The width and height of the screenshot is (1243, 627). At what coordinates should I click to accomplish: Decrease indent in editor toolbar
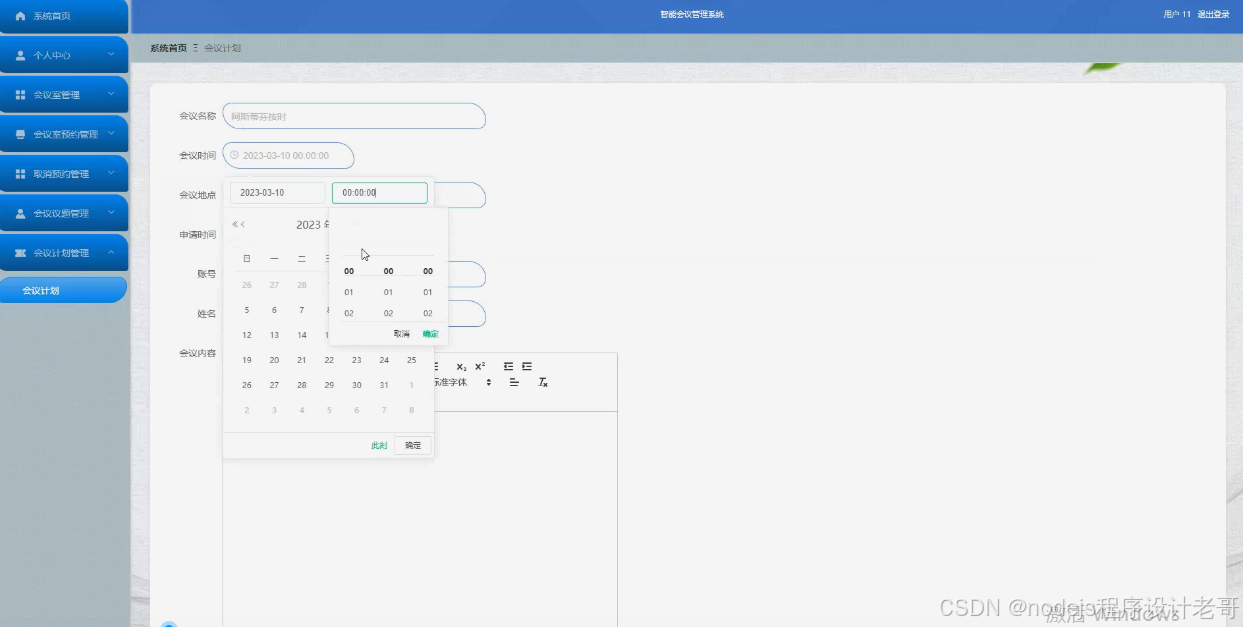[508, 366]
